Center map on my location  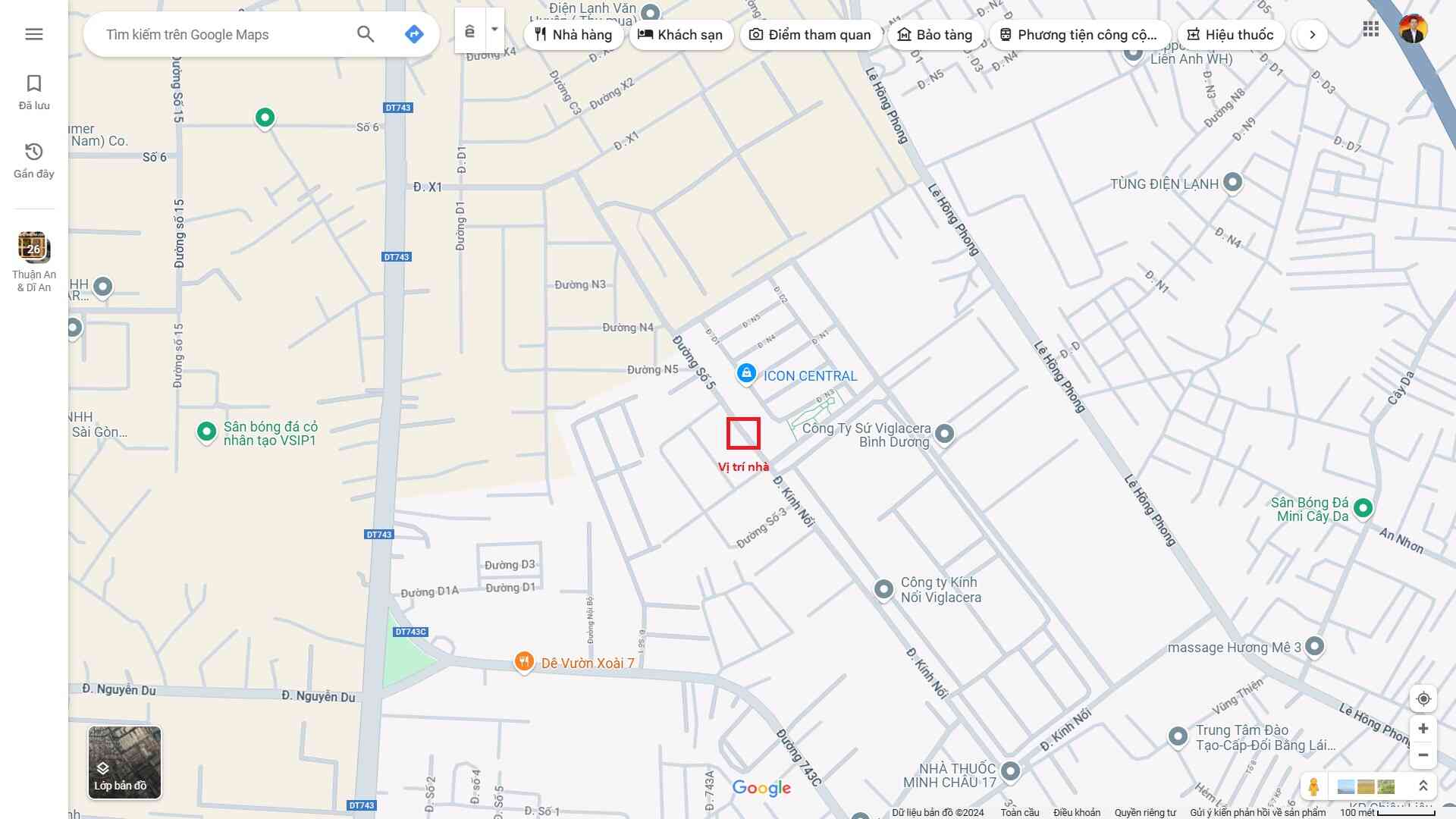1423,699
